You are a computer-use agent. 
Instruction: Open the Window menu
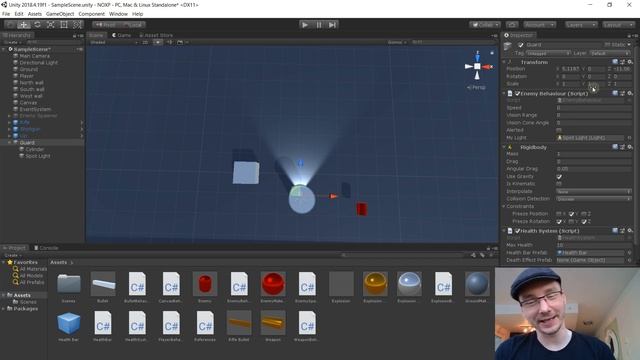pos(118,14)
